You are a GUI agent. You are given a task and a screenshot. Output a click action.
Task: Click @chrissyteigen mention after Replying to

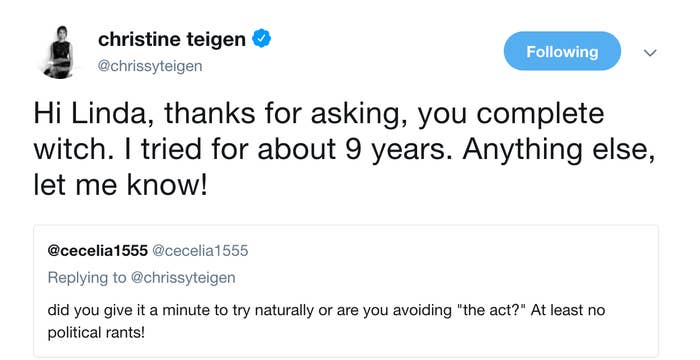click(183, 278)
